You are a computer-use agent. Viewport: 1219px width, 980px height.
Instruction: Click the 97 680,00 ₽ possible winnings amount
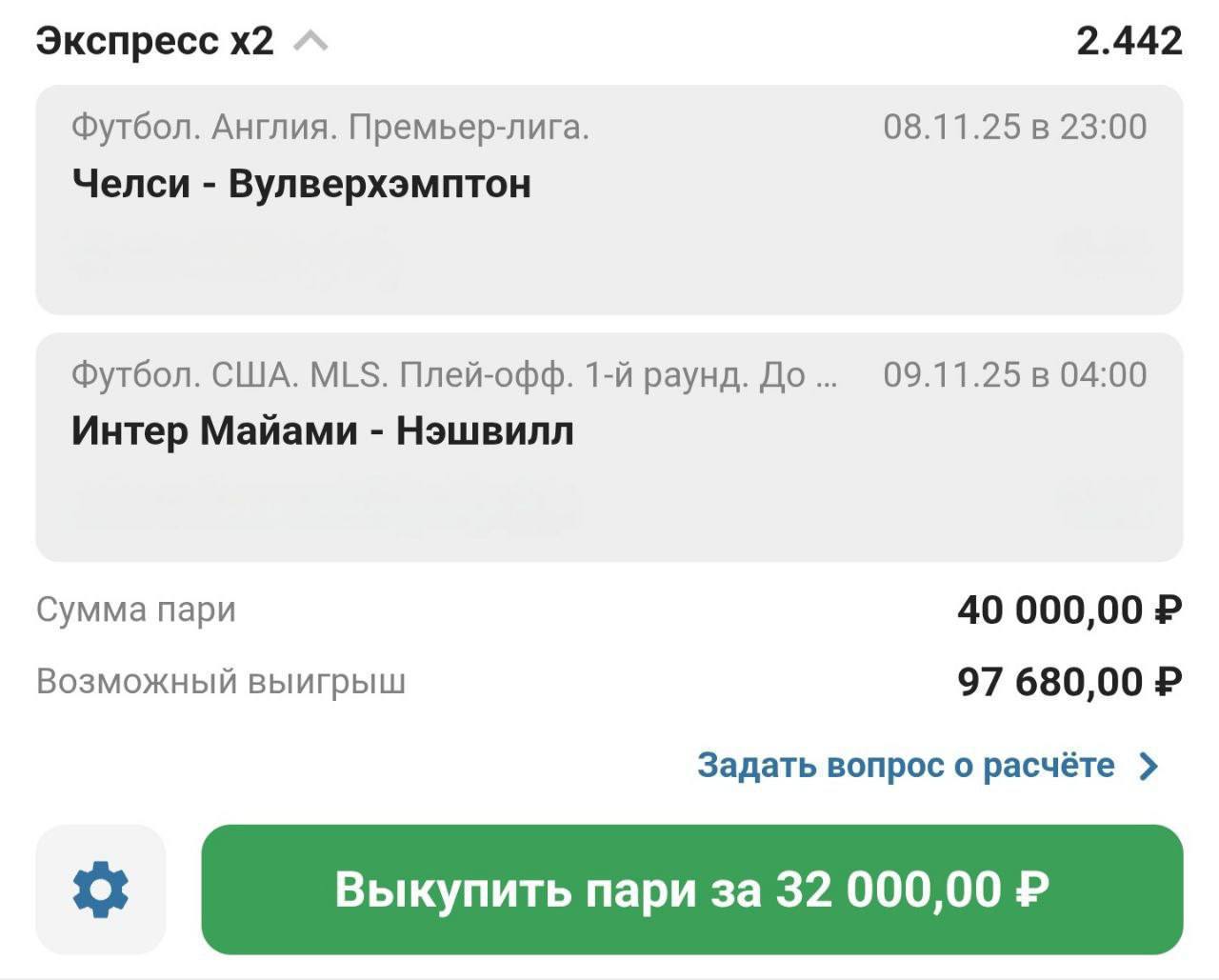click(1069, 682)
